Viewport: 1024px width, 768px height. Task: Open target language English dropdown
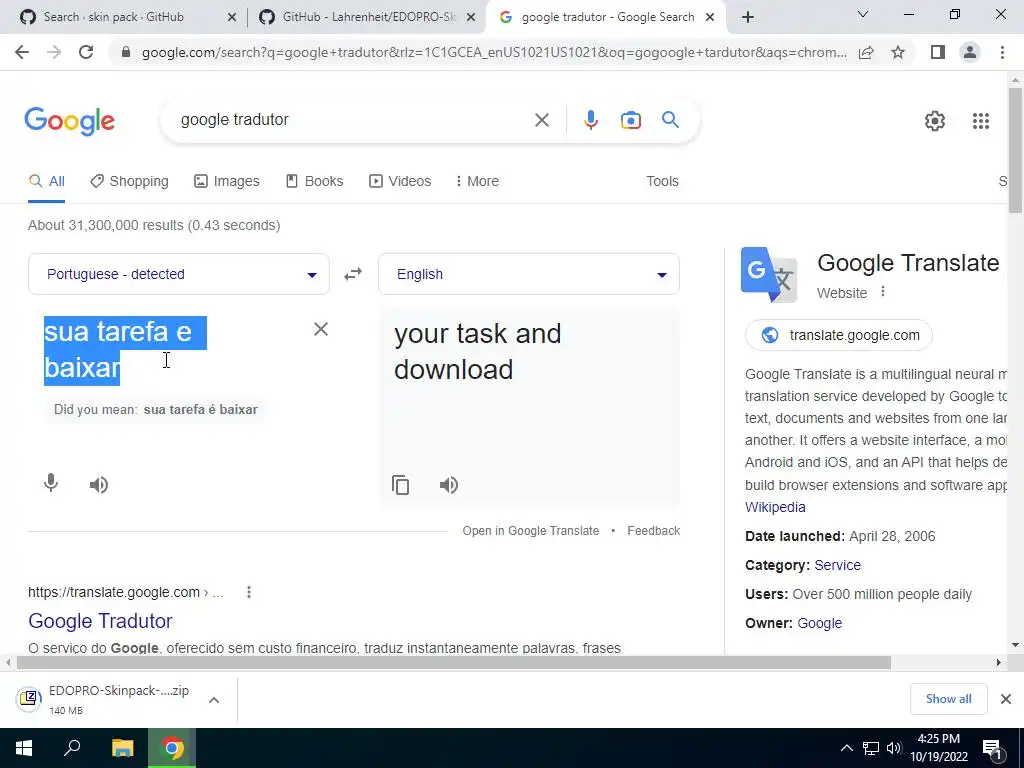[x=528, y=274]
